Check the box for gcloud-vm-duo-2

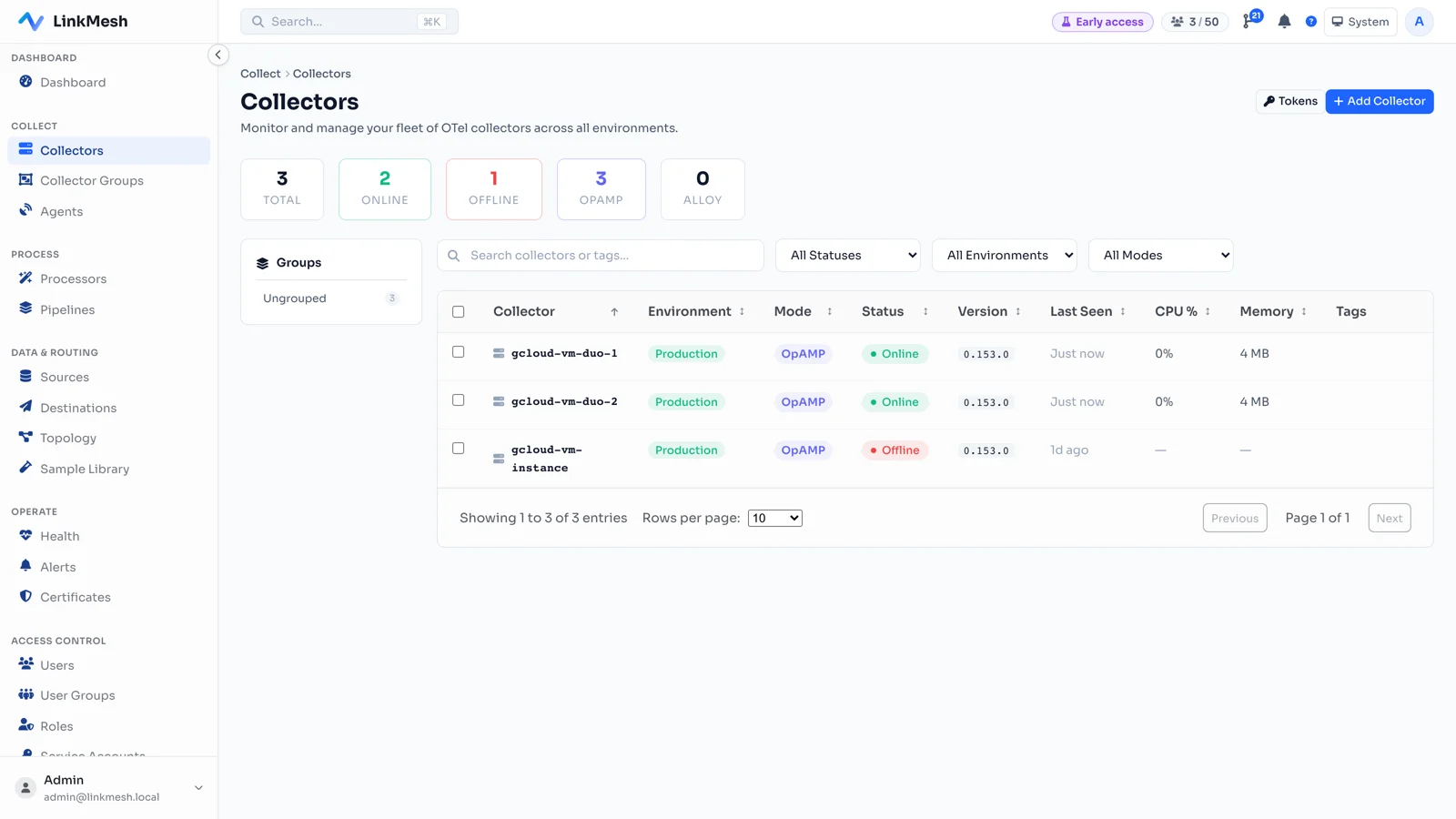459,400
